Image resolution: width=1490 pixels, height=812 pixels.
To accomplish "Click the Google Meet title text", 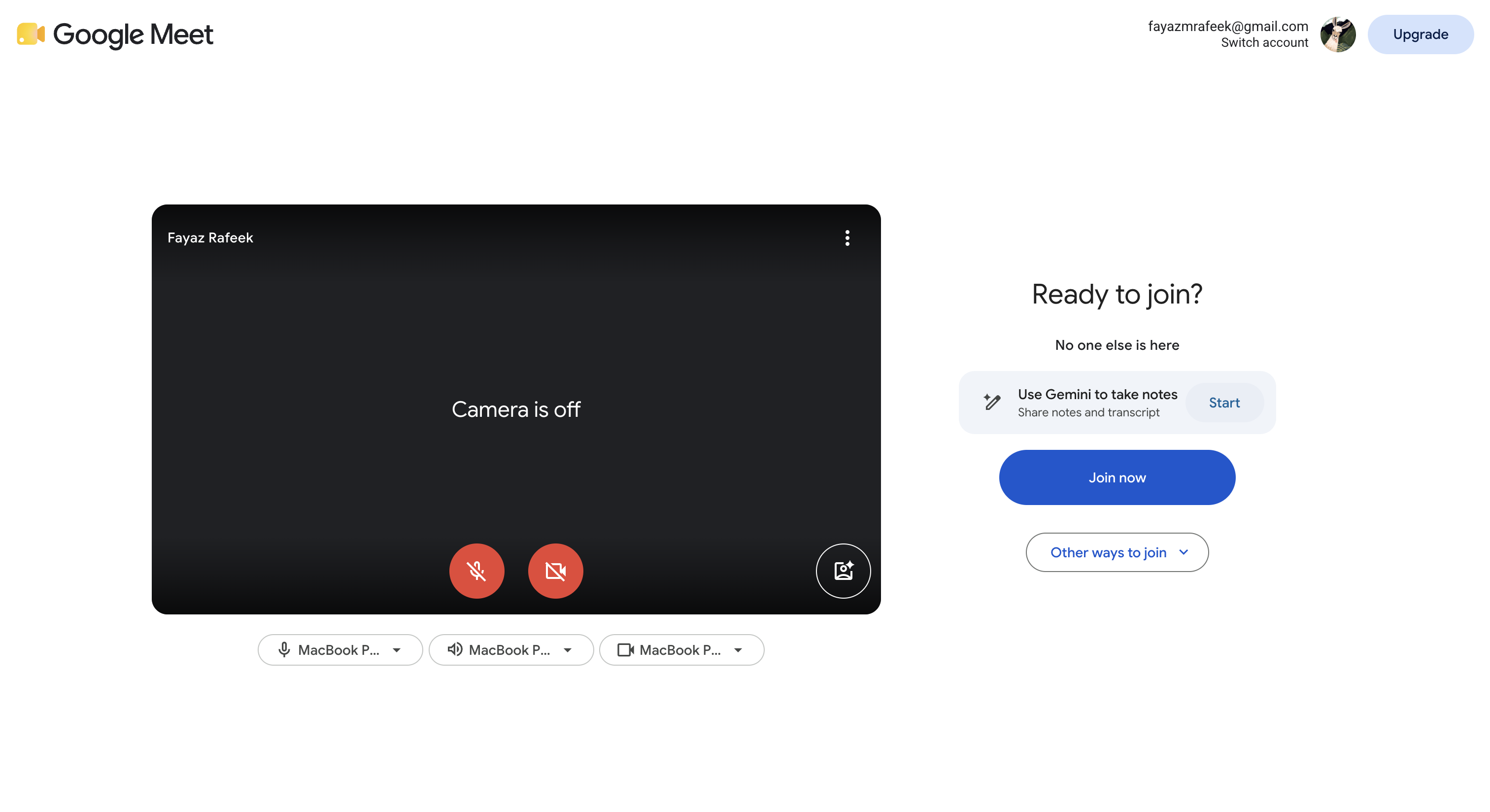I will click(133, 34).
